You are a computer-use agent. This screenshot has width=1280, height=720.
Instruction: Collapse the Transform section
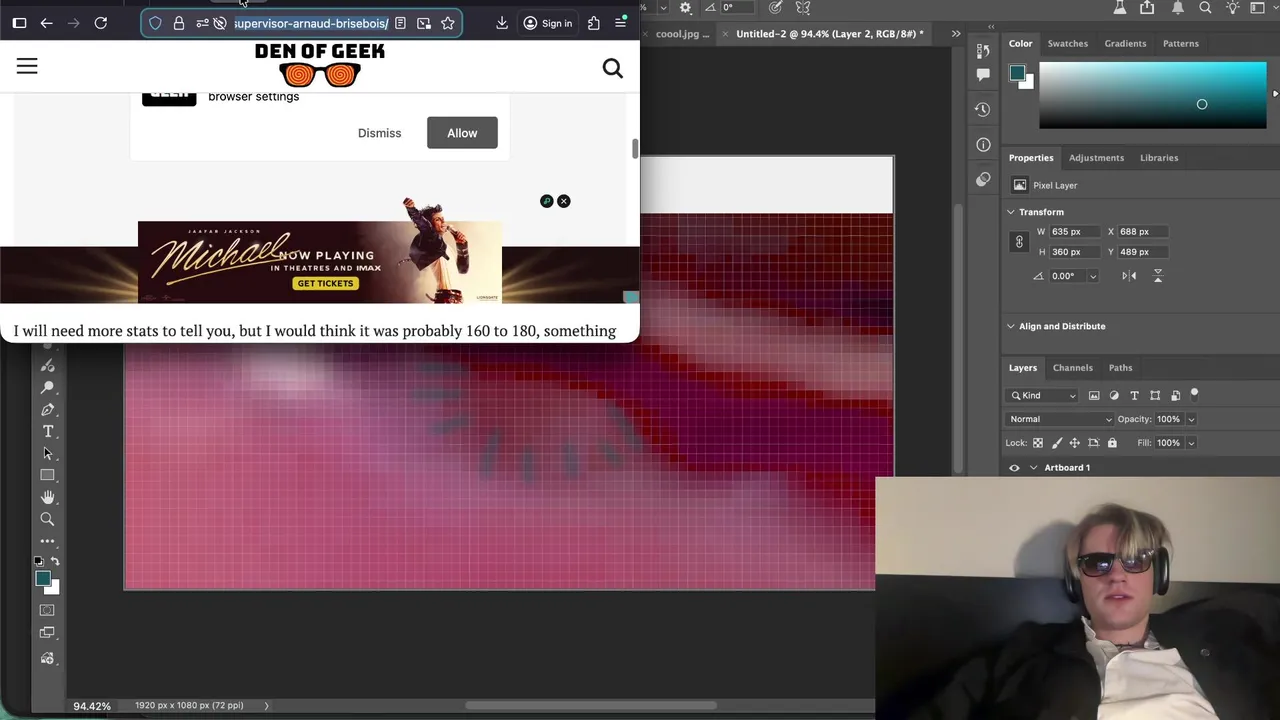[1011, 212]
